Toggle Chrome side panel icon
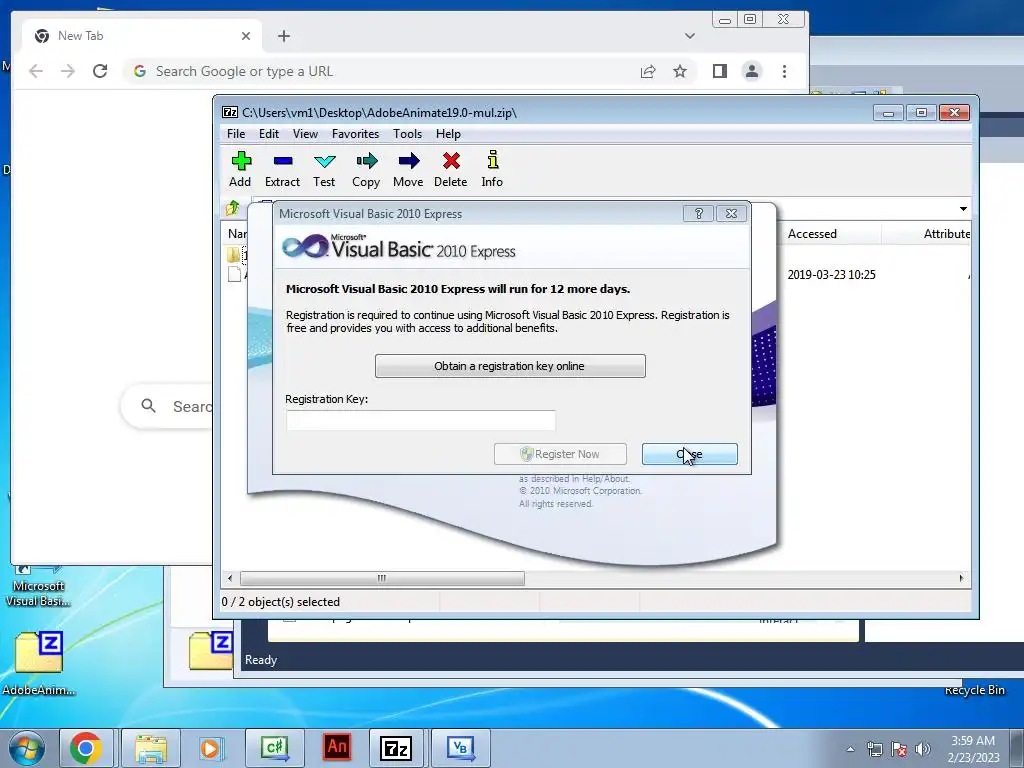1024x768 pixels. click(720, 71)
